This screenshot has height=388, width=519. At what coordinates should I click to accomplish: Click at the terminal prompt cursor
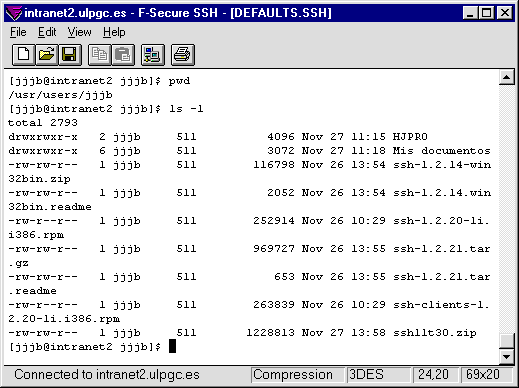[x=172, y=346]
